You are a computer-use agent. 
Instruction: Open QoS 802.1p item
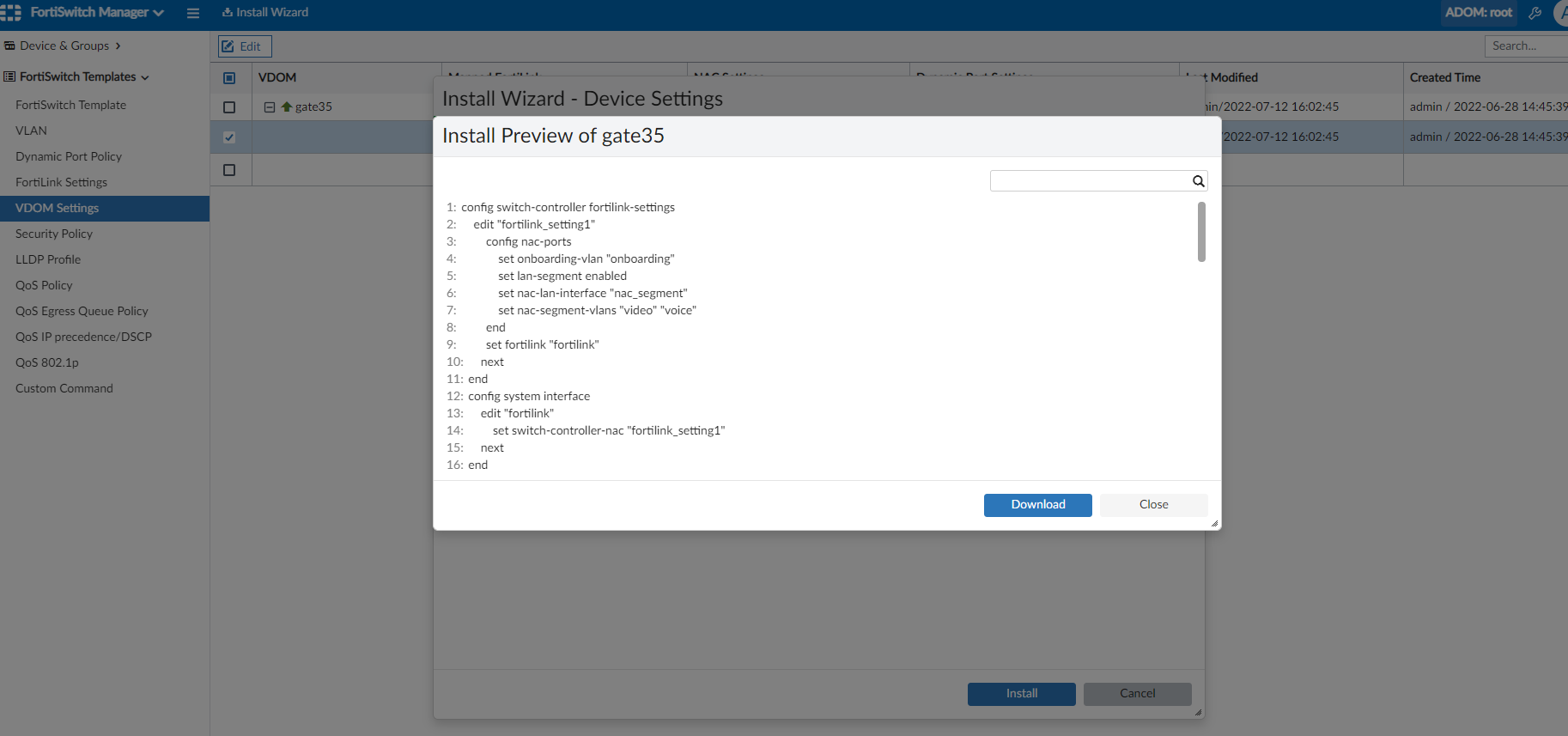(46, 362)
